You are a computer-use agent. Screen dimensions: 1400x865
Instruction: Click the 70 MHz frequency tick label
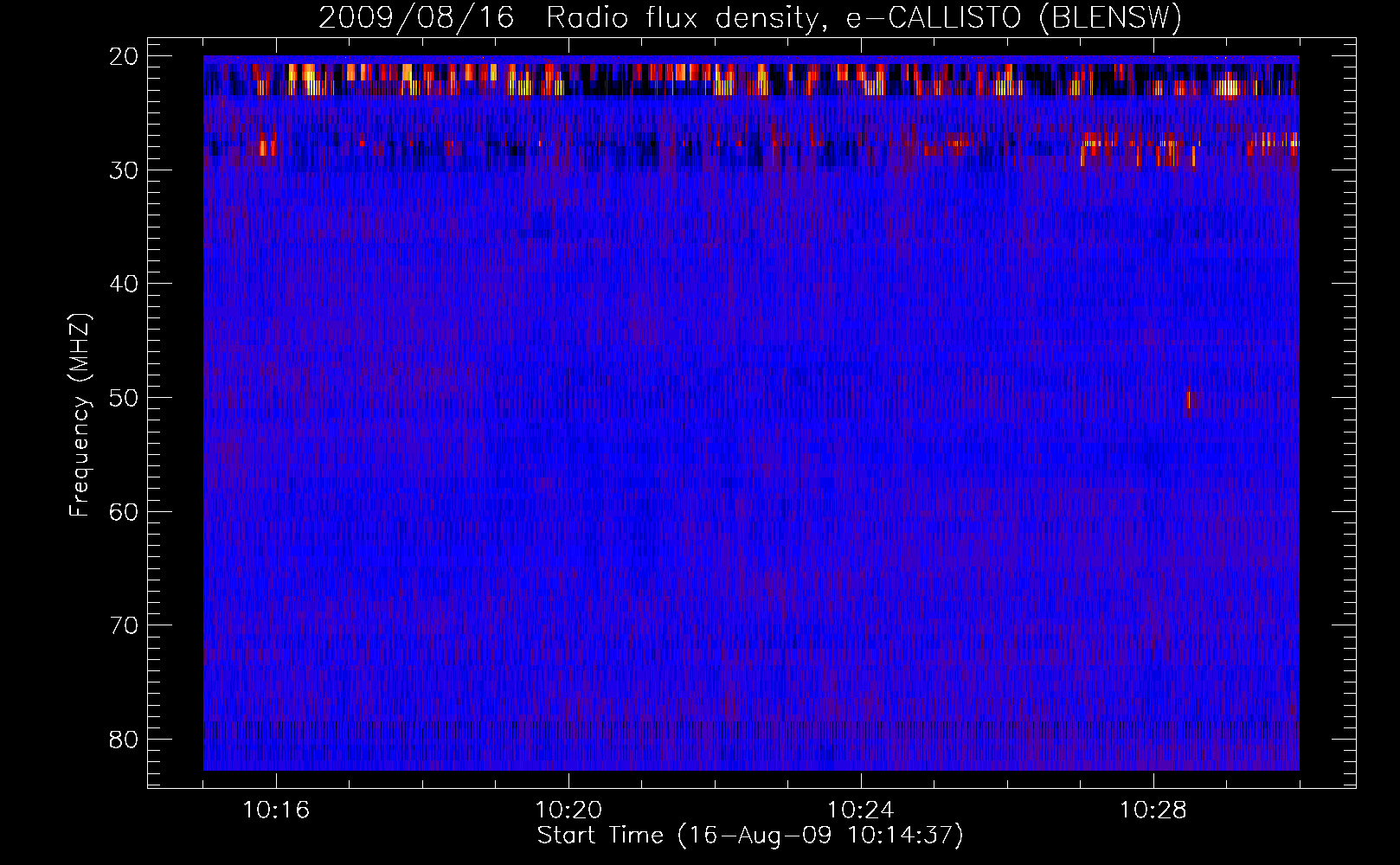point(125,625)
